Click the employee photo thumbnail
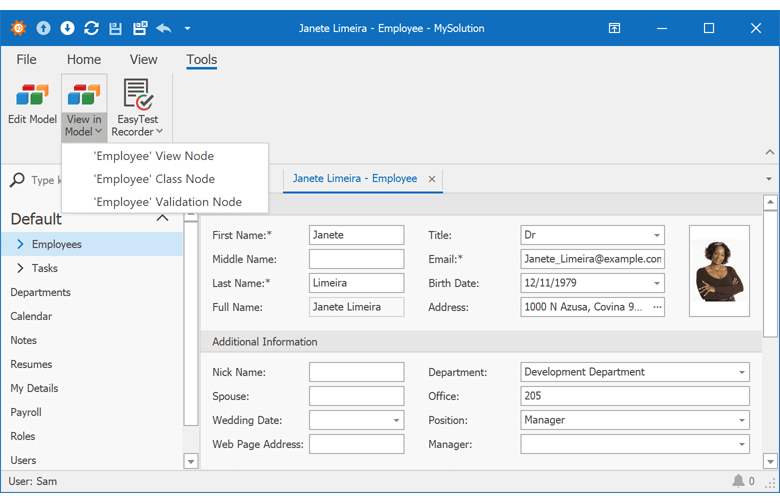 click(719, 271)
